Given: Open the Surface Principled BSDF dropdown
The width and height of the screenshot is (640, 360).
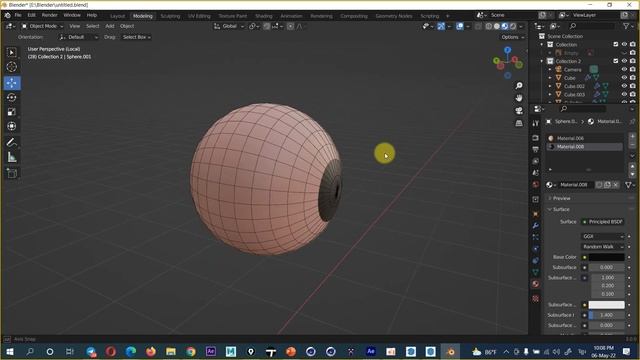Looking at the screenshot, I should pos(602,222).
